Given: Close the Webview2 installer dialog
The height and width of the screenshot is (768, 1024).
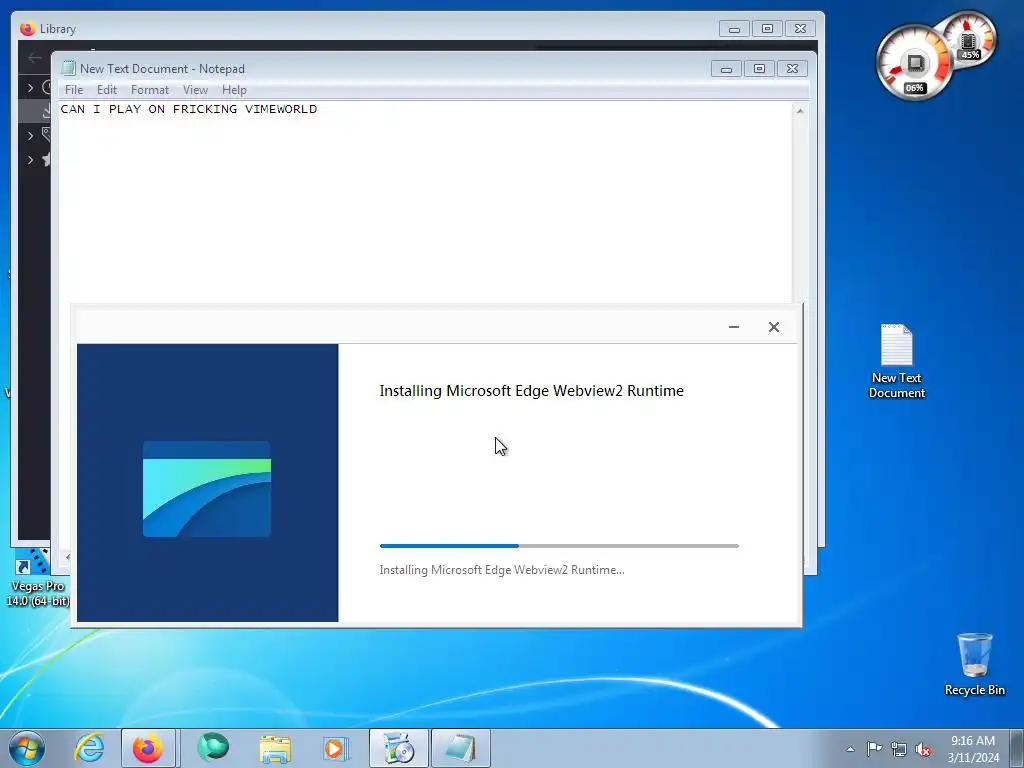Looking at the screenshot, I should click(x=774, y=327).
